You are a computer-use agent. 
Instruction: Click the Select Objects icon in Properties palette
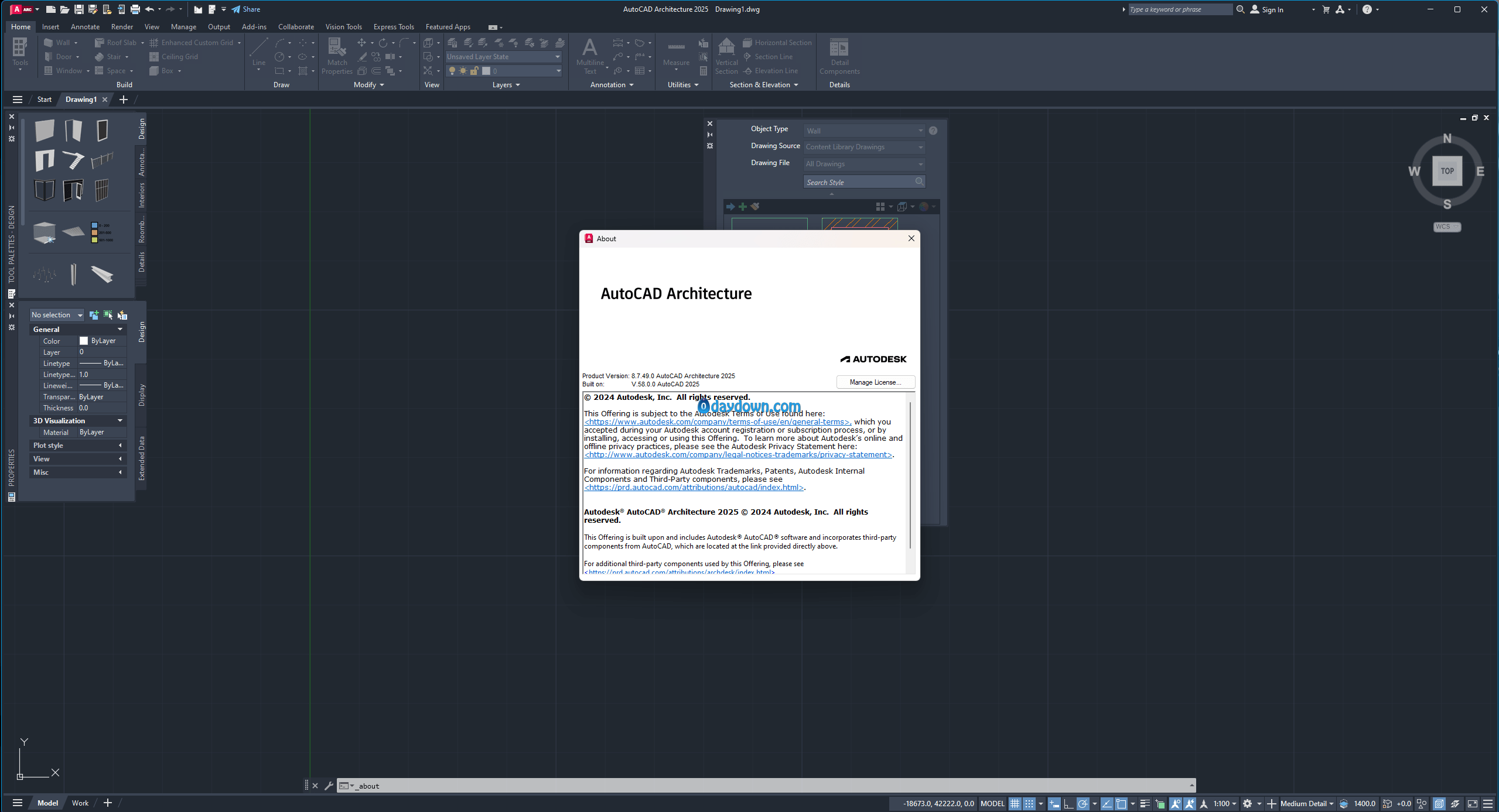(x=108, y=315)
